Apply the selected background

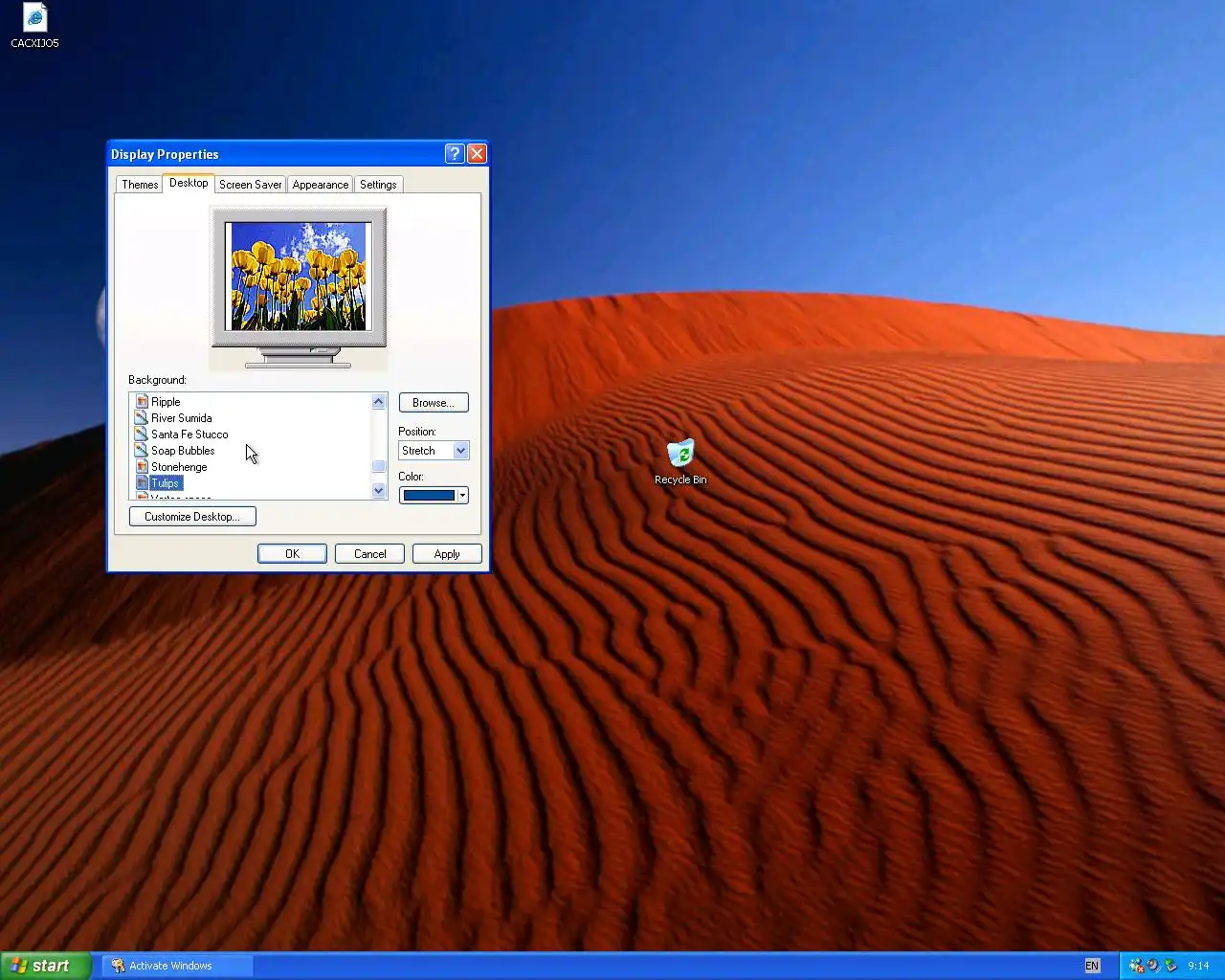pos(447,554)
